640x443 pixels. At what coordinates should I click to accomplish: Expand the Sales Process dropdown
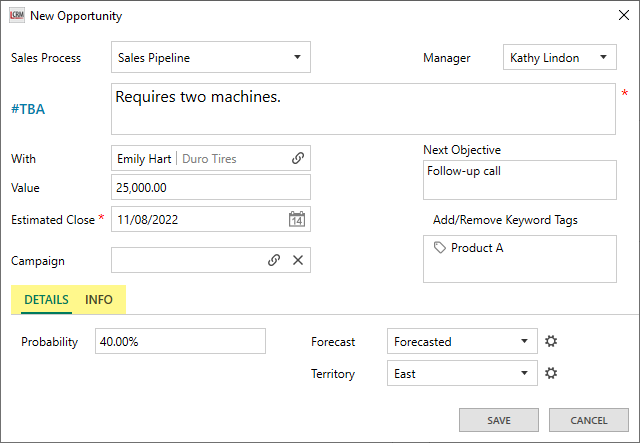click(x=297, y=58)
